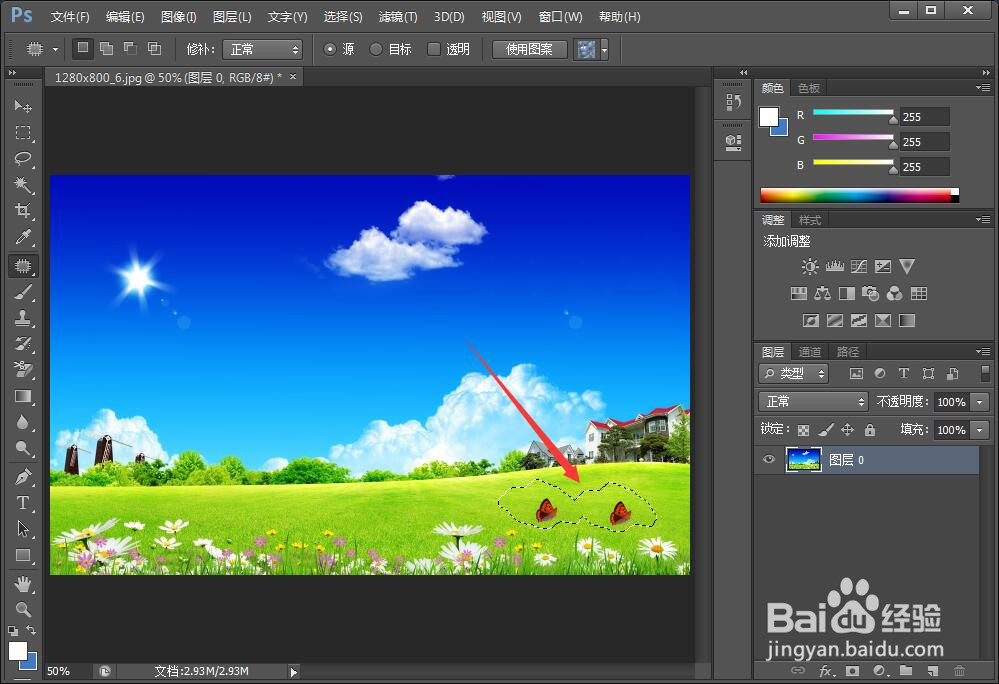This screenshot has height=684, width=999.
Task: Enable the 透明 checkbox
Action: click(434, 49)
